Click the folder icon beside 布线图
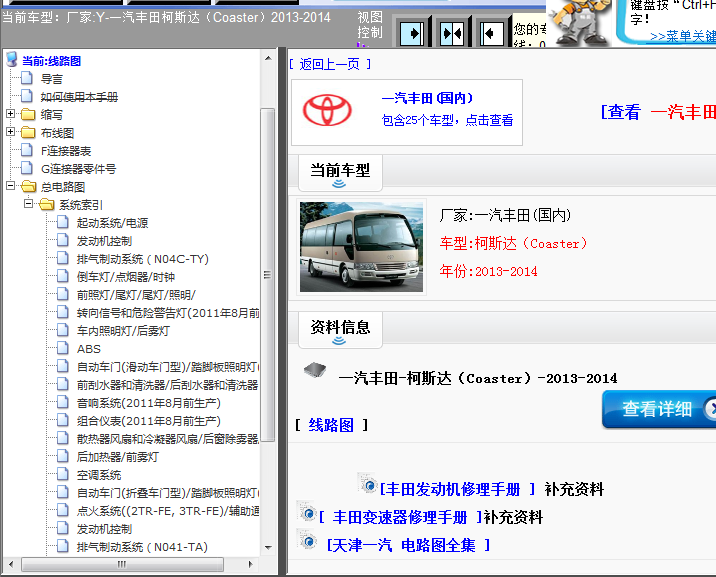 point(28,132)
